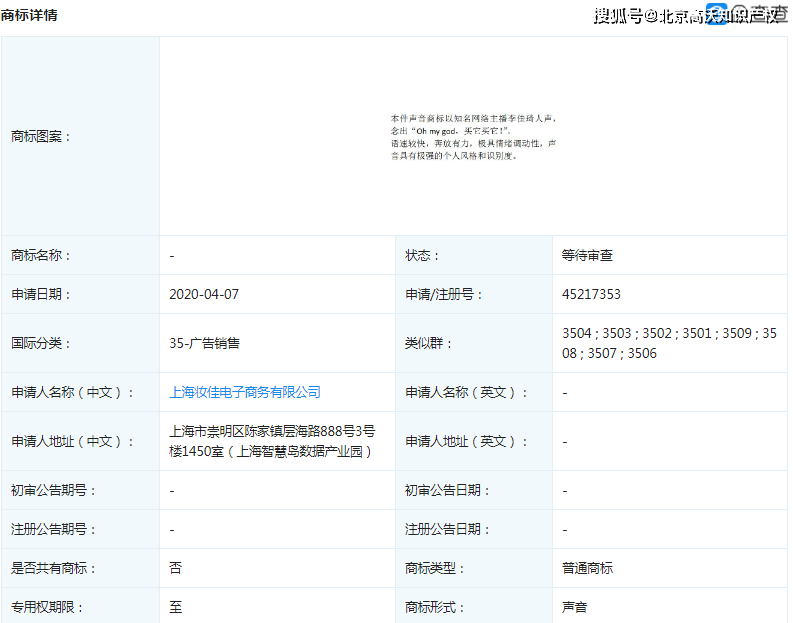Click the 商标名称 label
This screenshot has height=623, width=793.
tap(41, 255)
